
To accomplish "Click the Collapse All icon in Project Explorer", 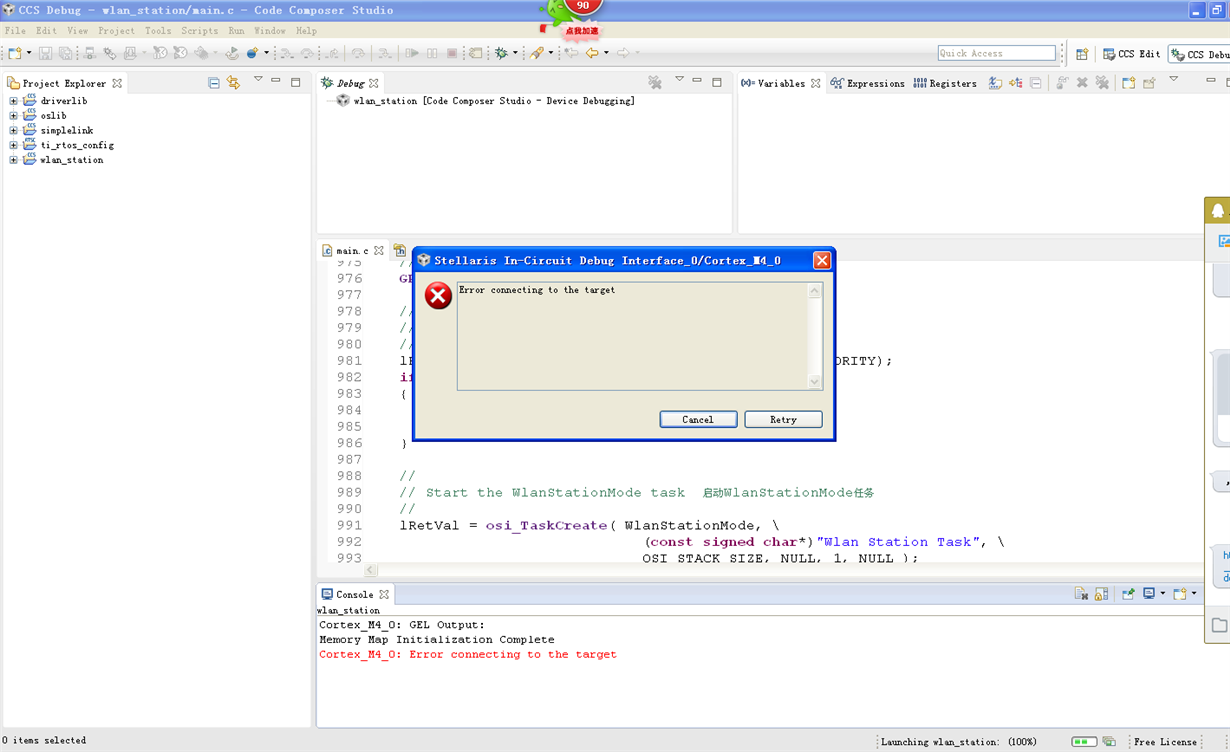I will pos(214,83).
